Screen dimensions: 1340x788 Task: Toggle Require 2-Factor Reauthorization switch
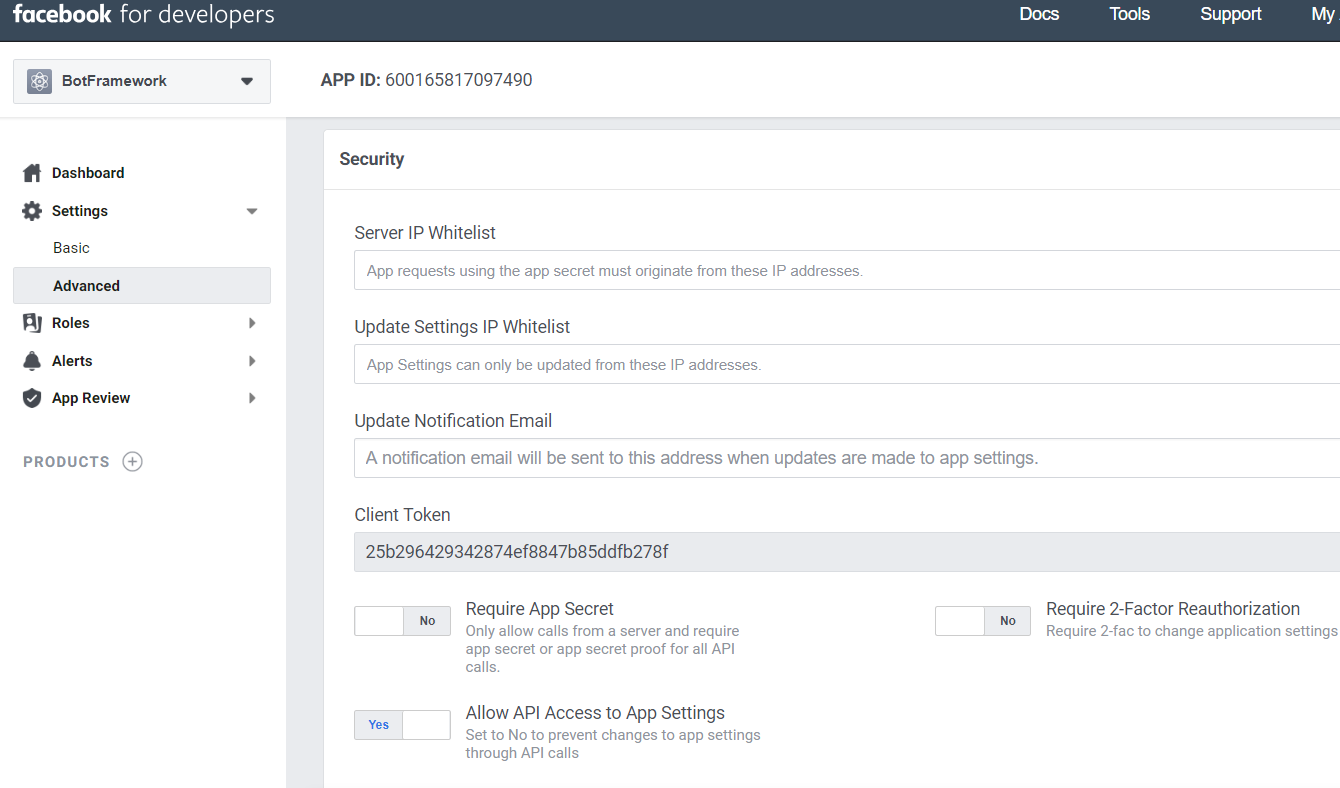tap(982, 621)
